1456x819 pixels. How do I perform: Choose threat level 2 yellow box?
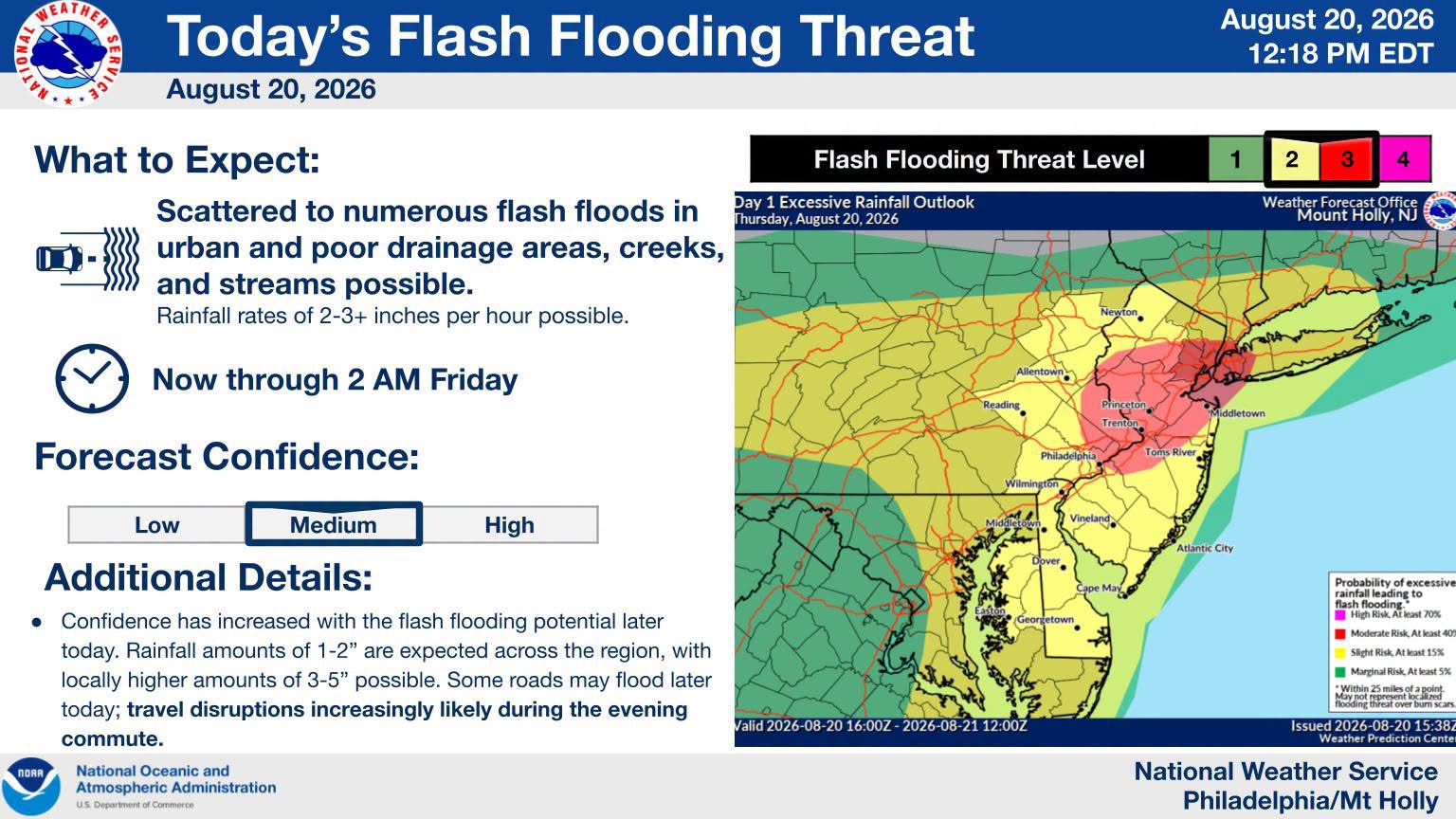coord(1291,159)
